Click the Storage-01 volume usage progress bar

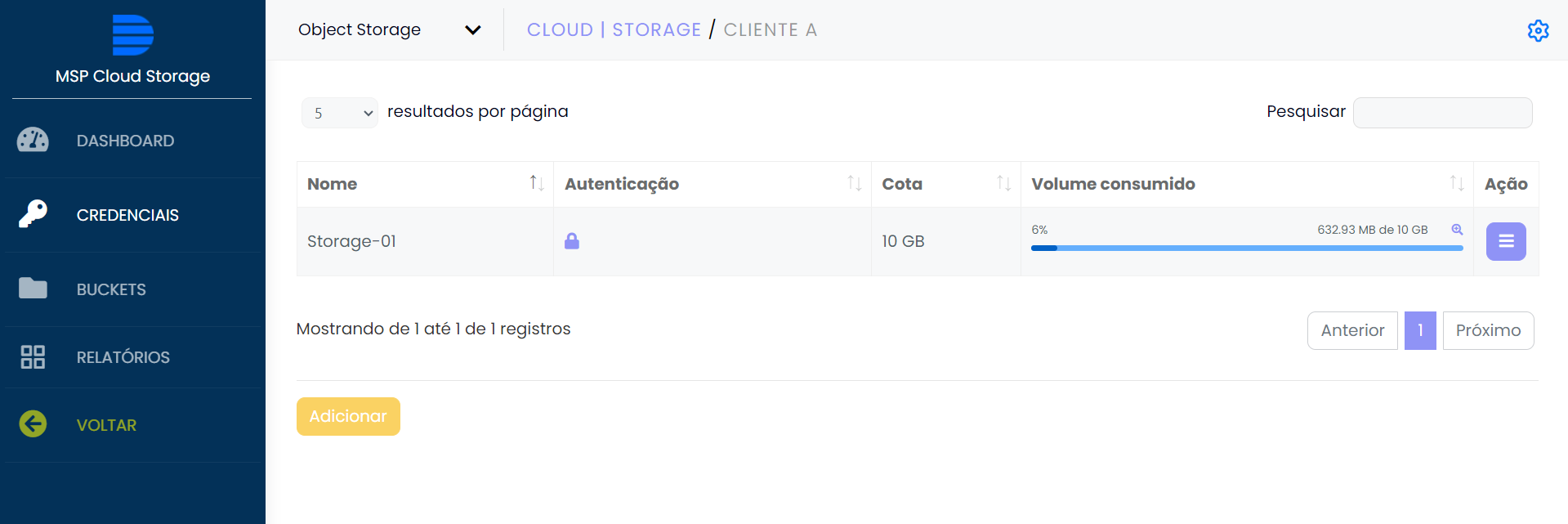tap(1247, 248)
